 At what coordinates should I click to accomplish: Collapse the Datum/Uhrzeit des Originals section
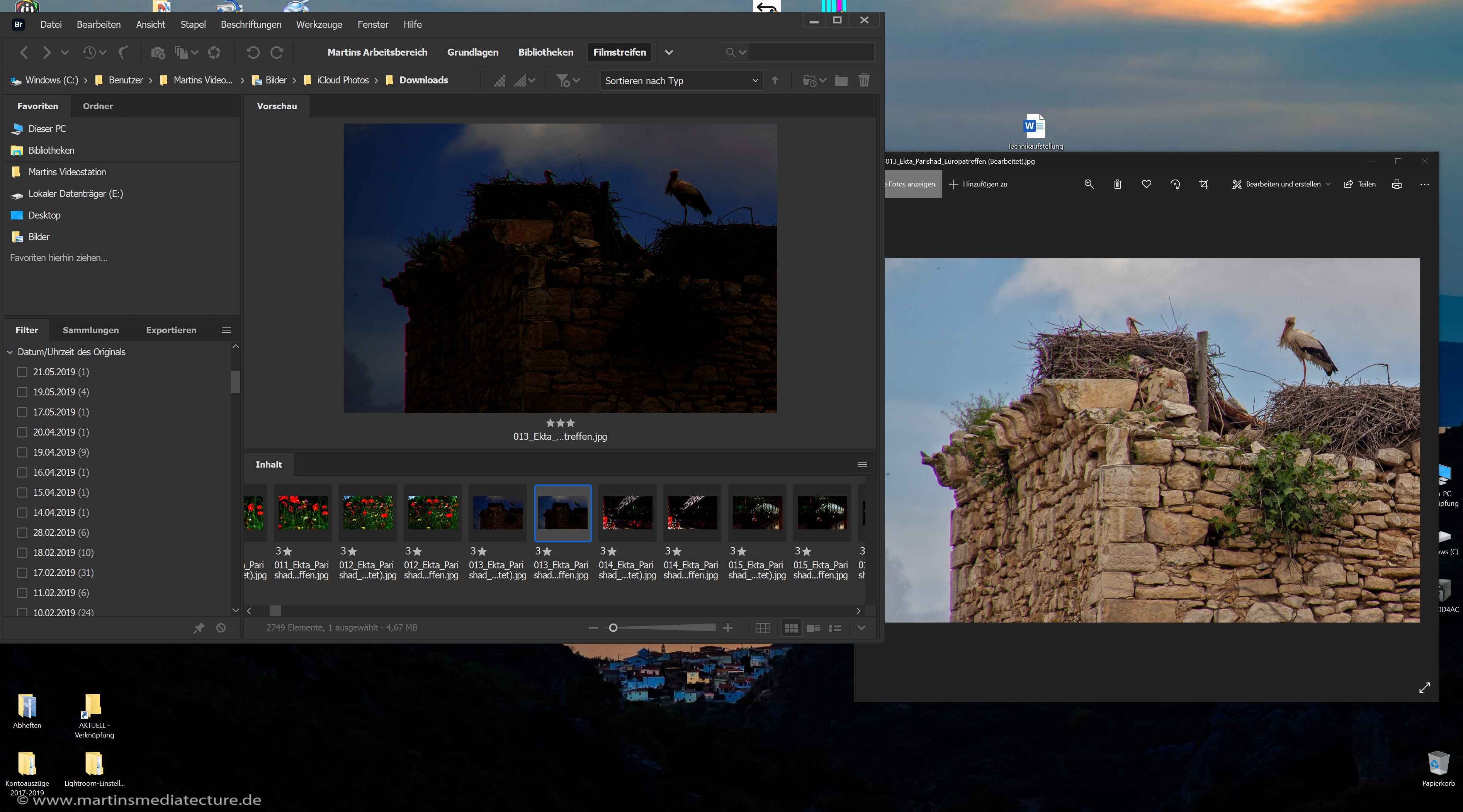10,352
